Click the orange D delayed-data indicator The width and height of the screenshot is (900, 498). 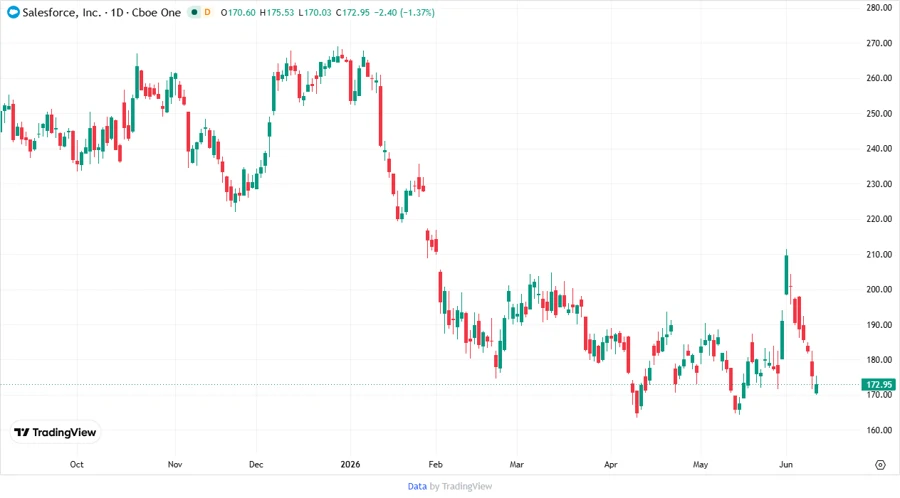[207, 12]
